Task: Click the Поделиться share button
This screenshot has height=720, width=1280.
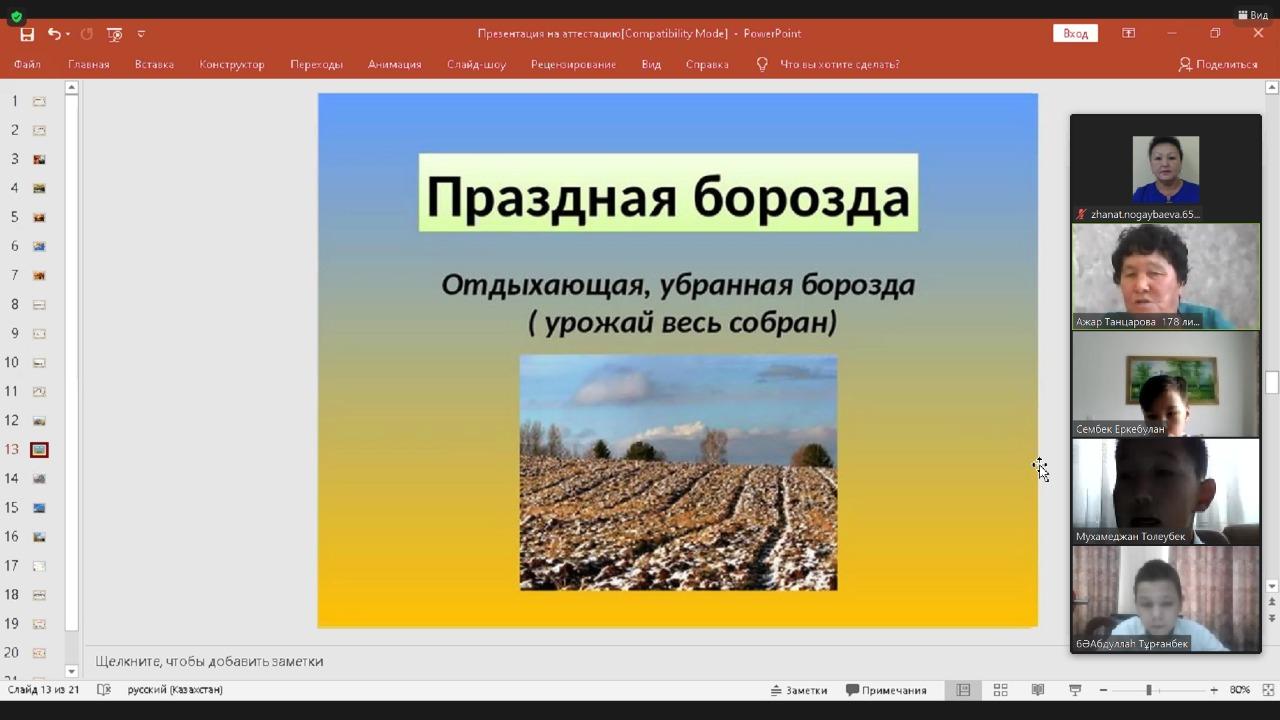Action: (1217, 64)
